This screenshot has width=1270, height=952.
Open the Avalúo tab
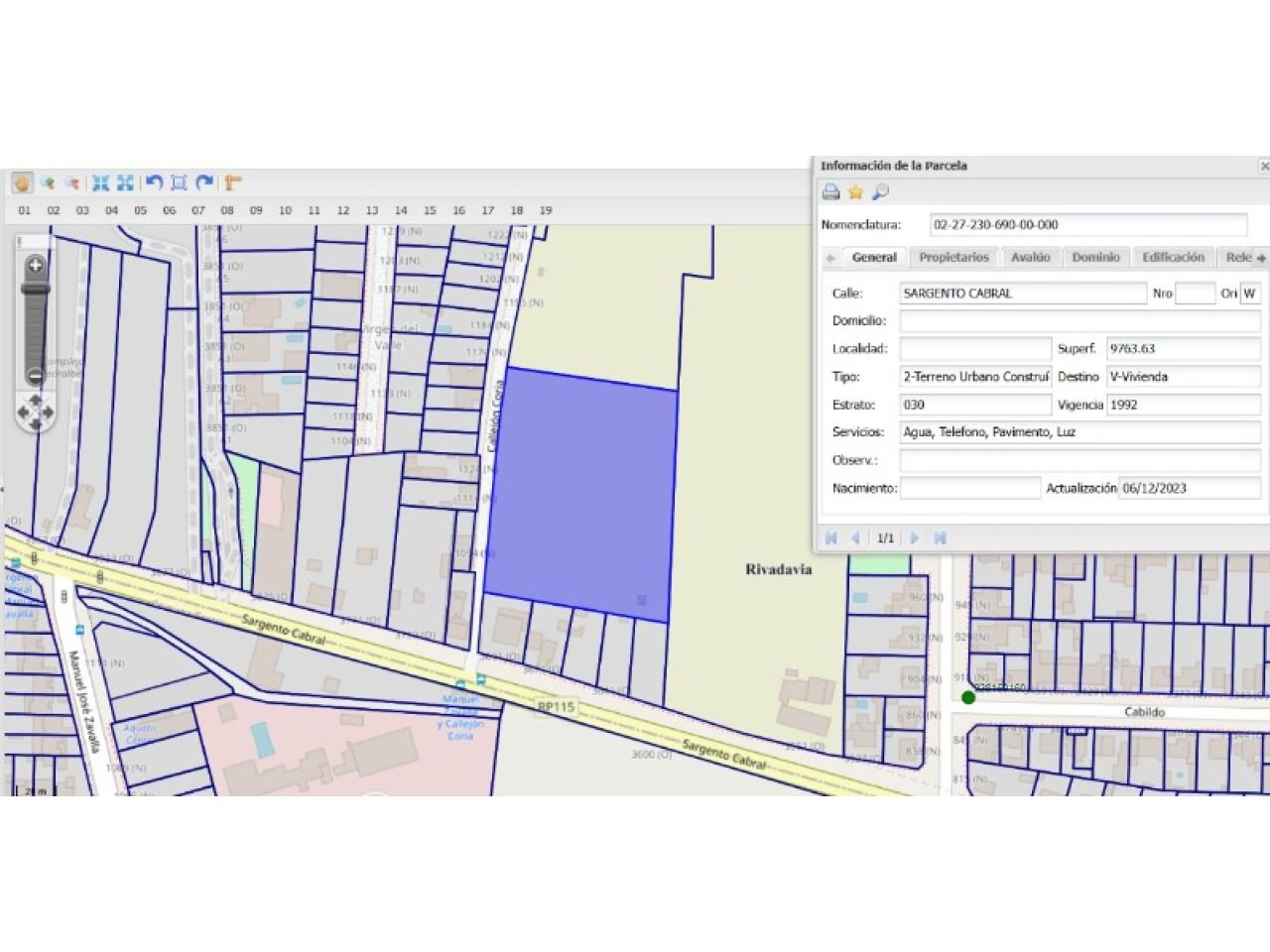1030,258
